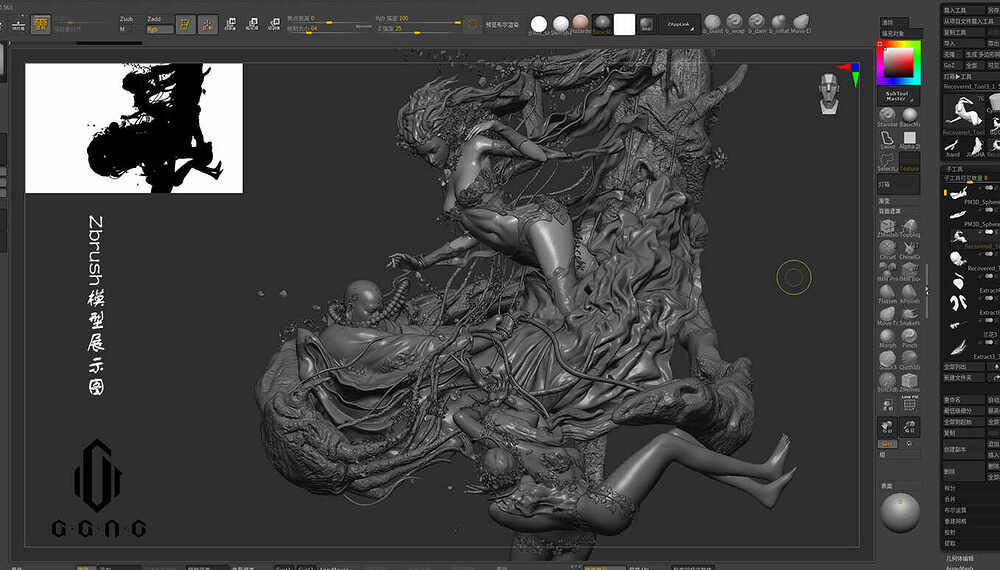Viewport: 1000px width, 570px height.
Task: Click the 重命名 (Rename) button
Action: click(x=964, y=400)
